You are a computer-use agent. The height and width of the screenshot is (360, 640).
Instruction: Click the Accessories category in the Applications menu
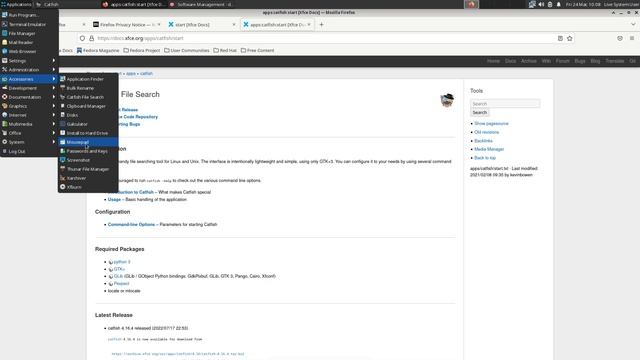pos(29,79)
